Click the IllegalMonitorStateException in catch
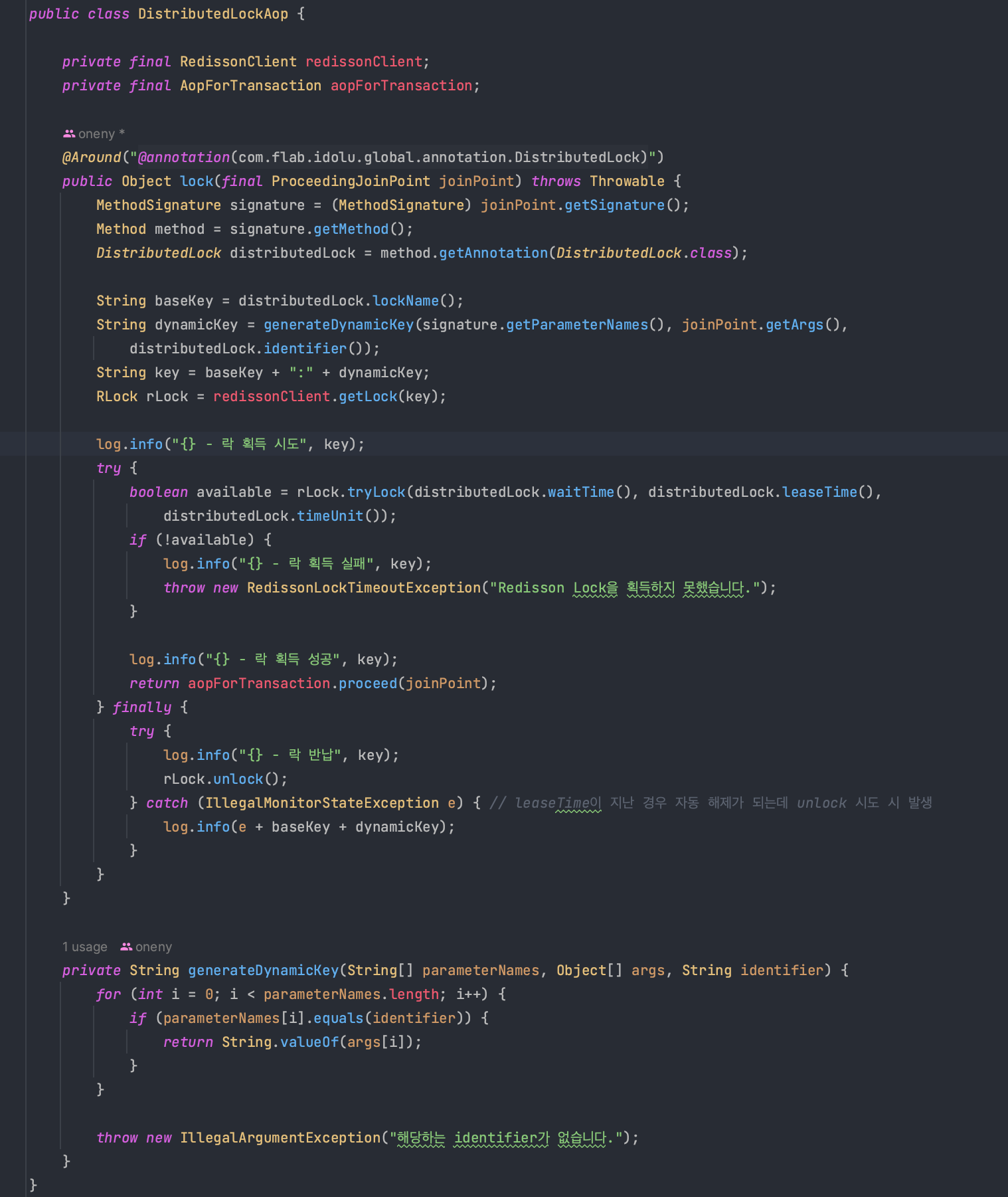The height and width of the screenshot is (1197, 1008). [x=322, y=803]
